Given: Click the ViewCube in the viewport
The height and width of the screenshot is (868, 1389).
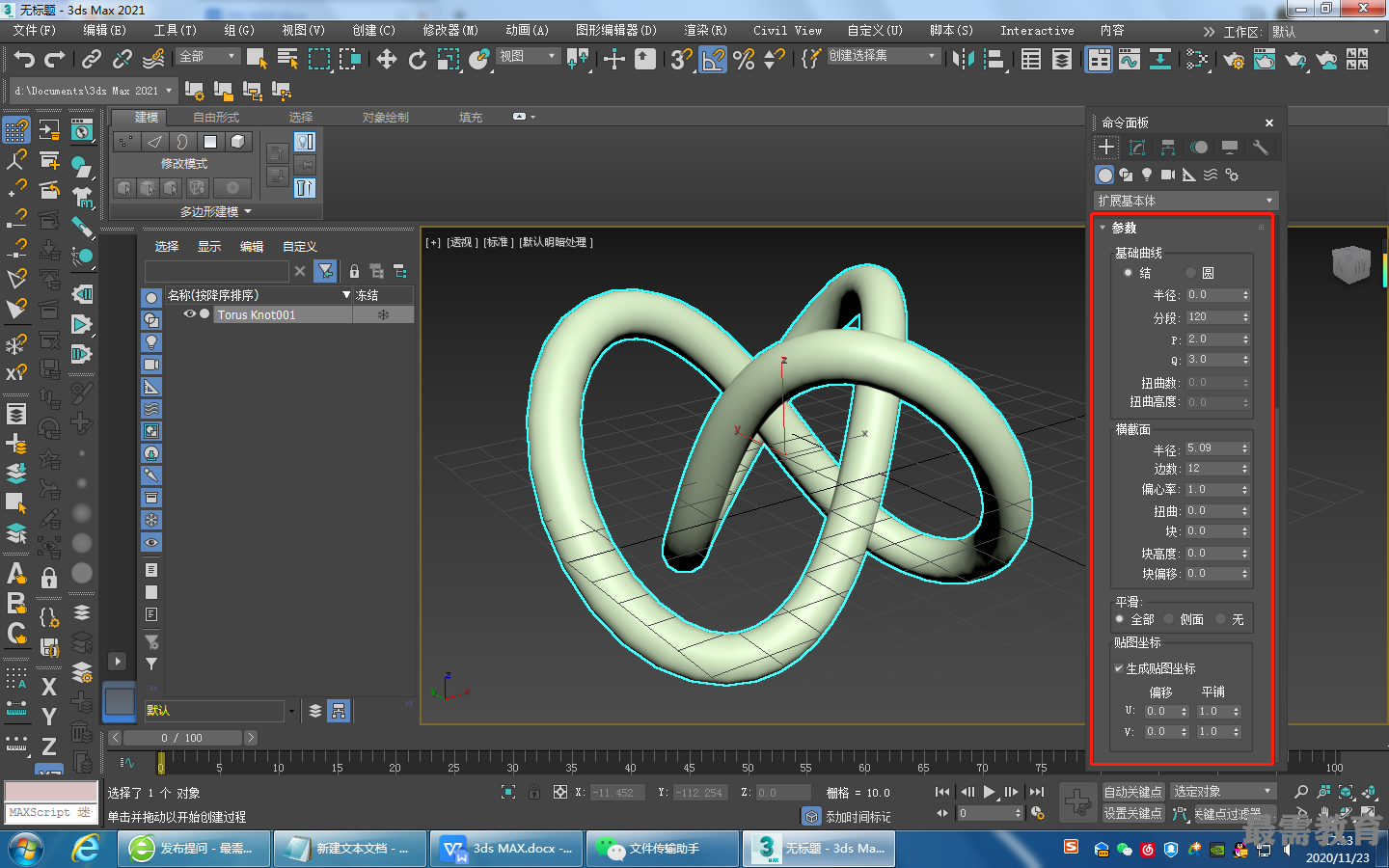Looking at the screenshot, I should click(1350, 264).
